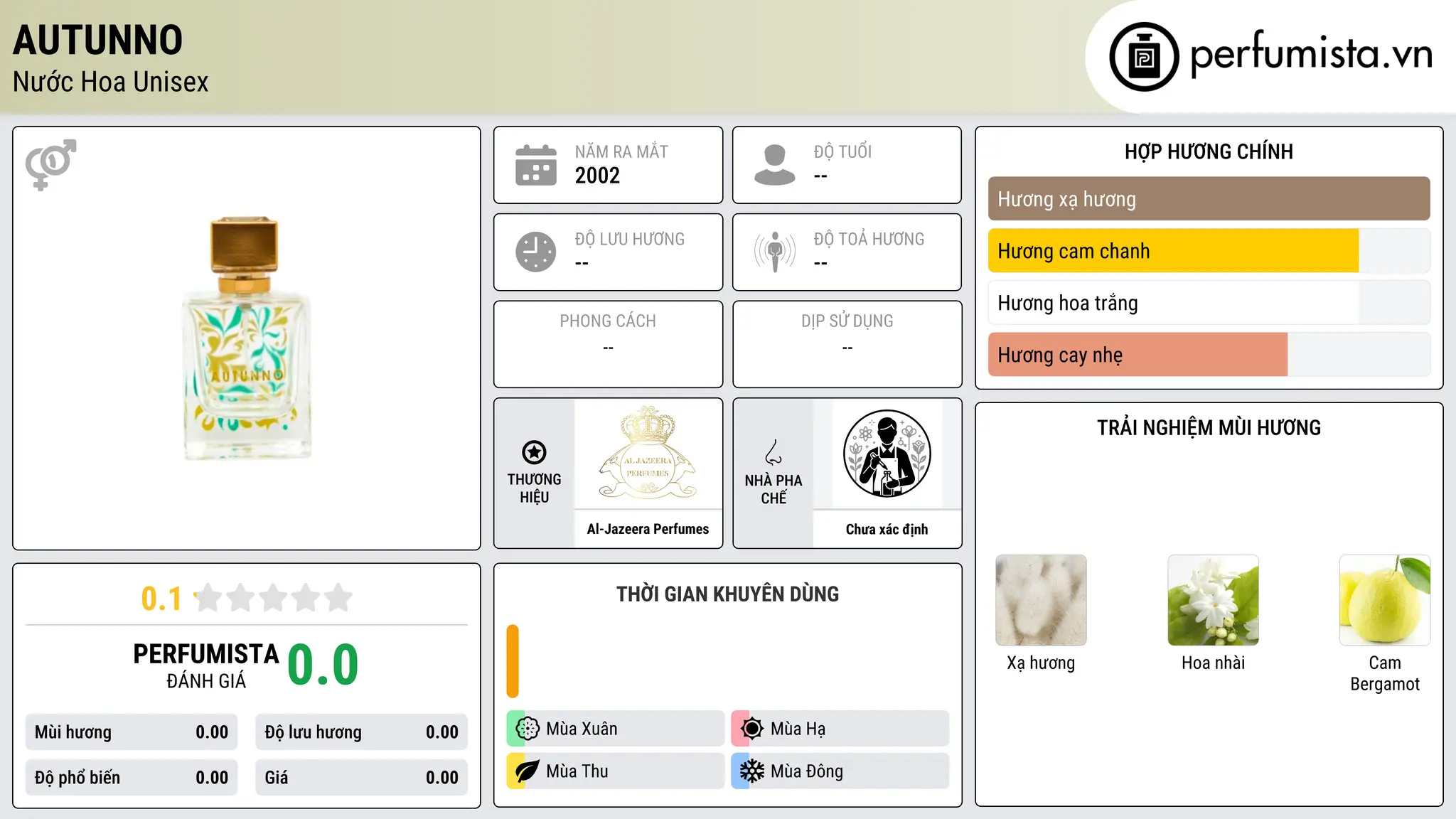Select the Mùa Thu season button
The height and width of the screenshot is (819, 1456).
click(616, 771)
